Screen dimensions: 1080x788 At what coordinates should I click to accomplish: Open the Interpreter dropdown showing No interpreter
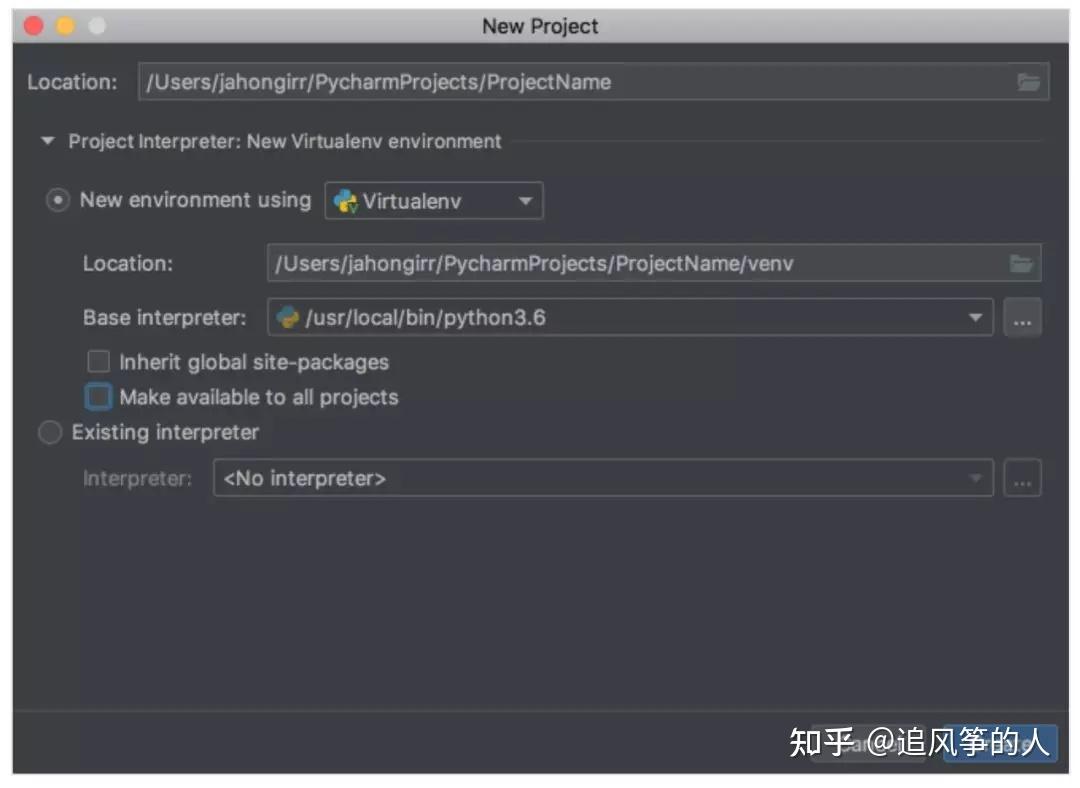975,478
